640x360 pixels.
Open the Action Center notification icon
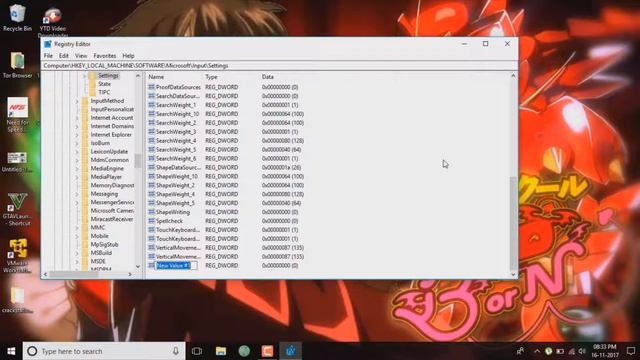click(631, 351)
